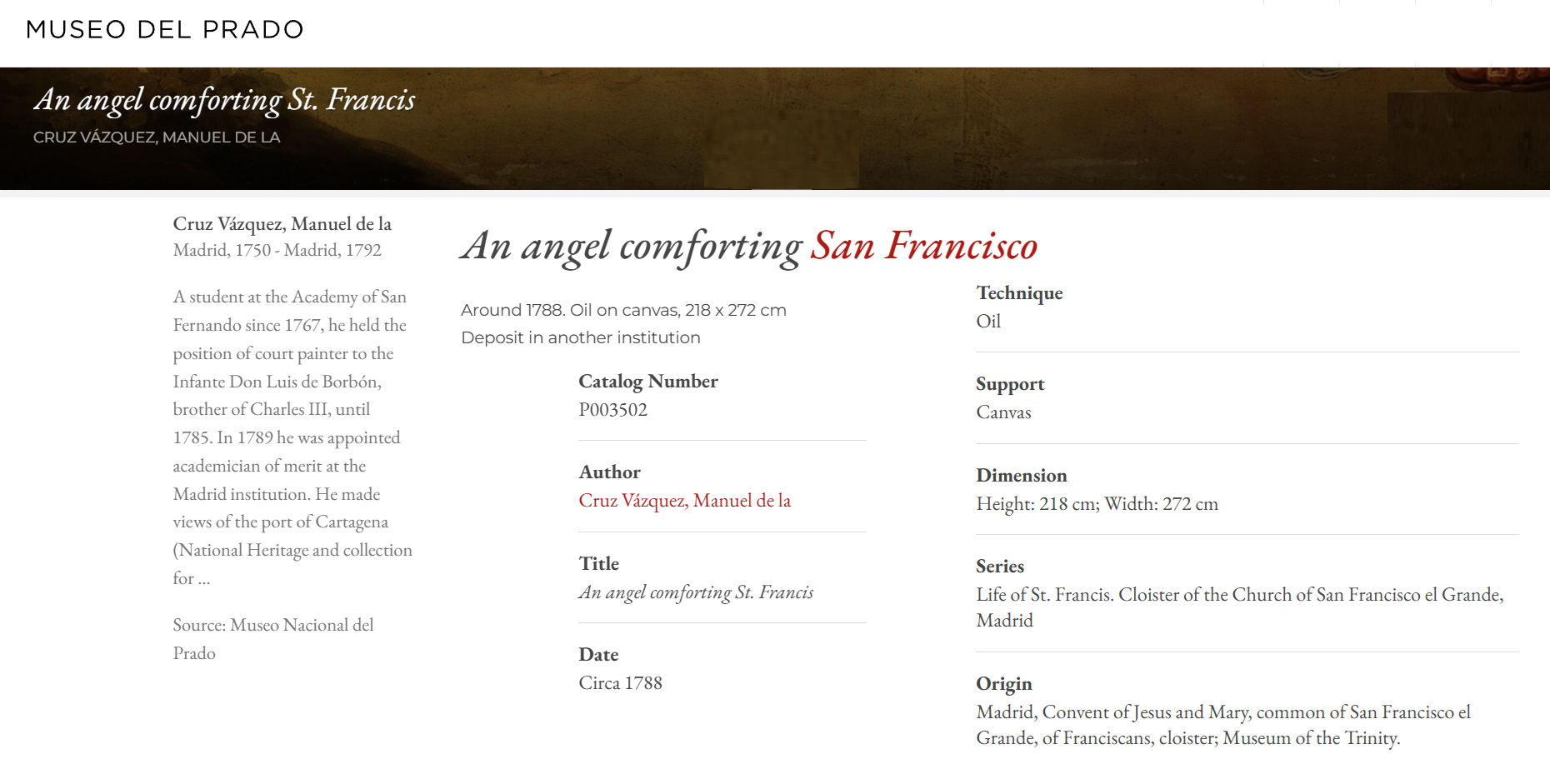Image resolution: width=1550 pixels, height=784 pixels.
Task: Click "Deposit in another institution" text
Action: pos(580,337)
